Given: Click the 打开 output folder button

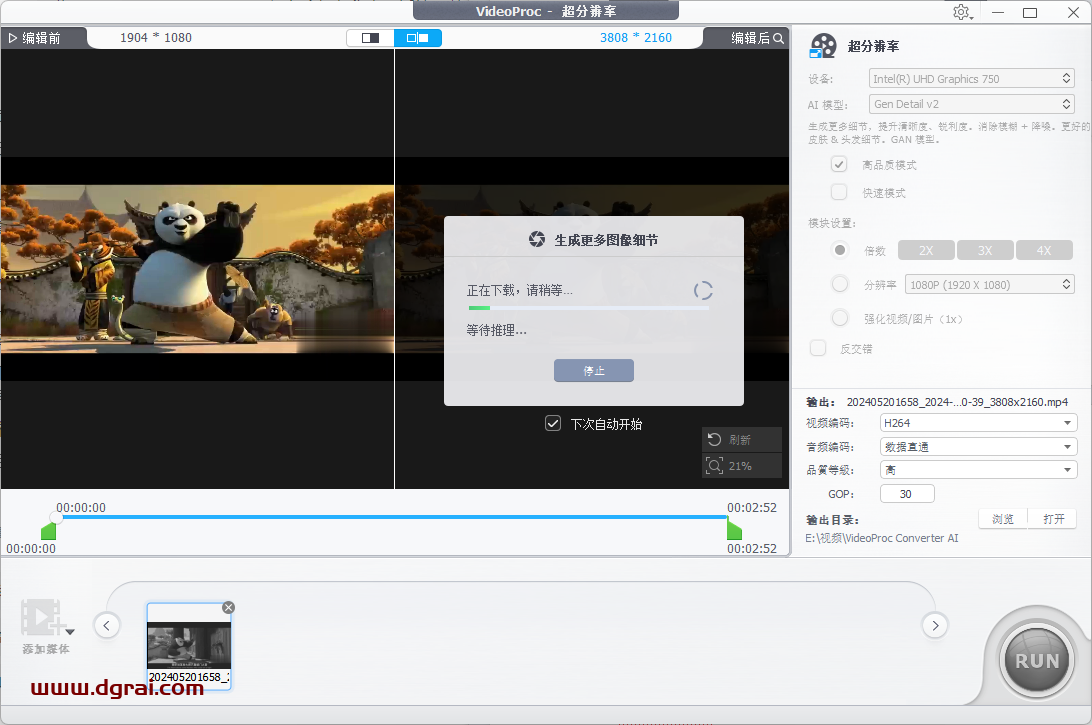Looking at the screenshot, I should [1053, 519].
